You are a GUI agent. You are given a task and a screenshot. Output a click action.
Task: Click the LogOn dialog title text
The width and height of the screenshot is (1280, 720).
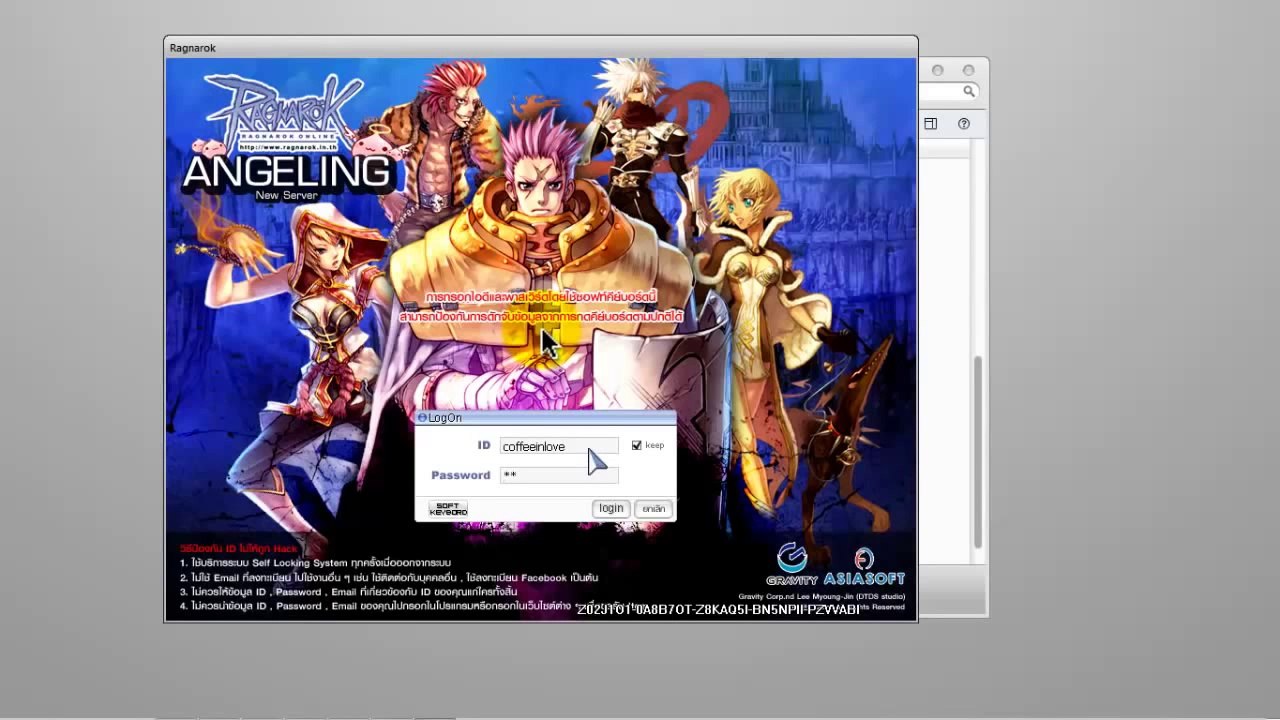coord(445,418)
